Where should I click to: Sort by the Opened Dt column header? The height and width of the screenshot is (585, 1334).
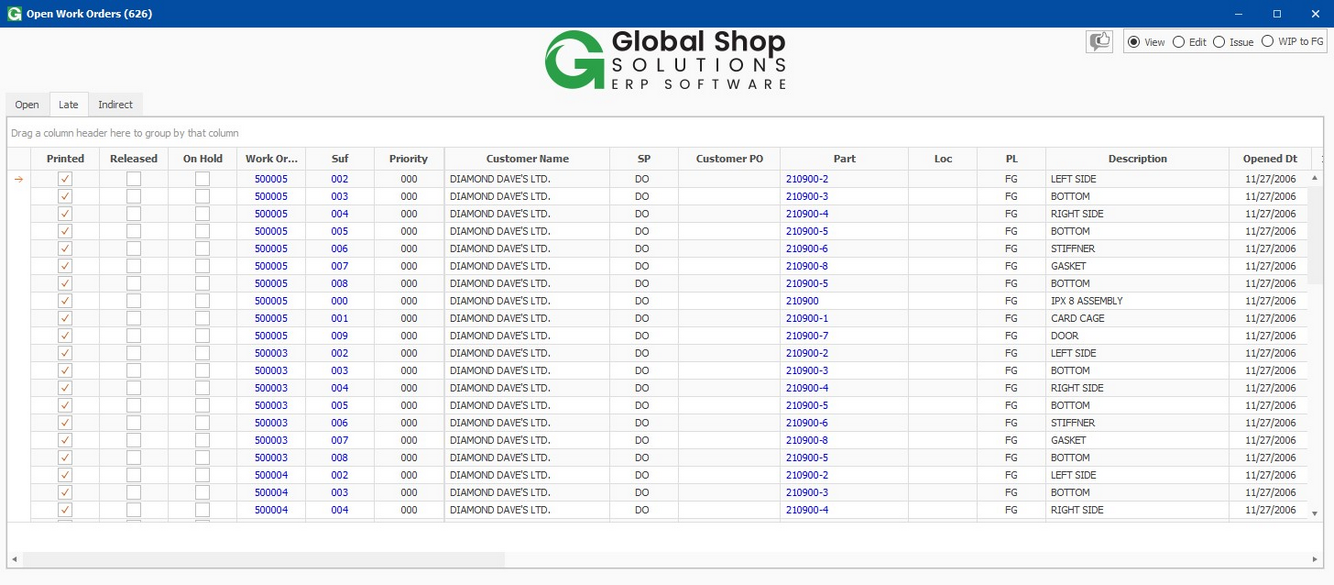(1270, 159)
